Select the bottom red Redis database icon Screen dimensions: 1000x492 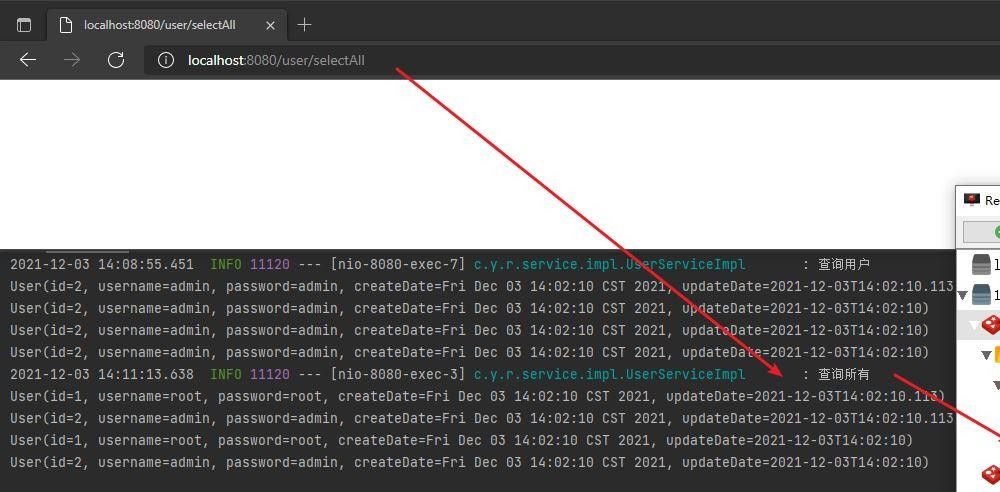(x=991, y=473)
